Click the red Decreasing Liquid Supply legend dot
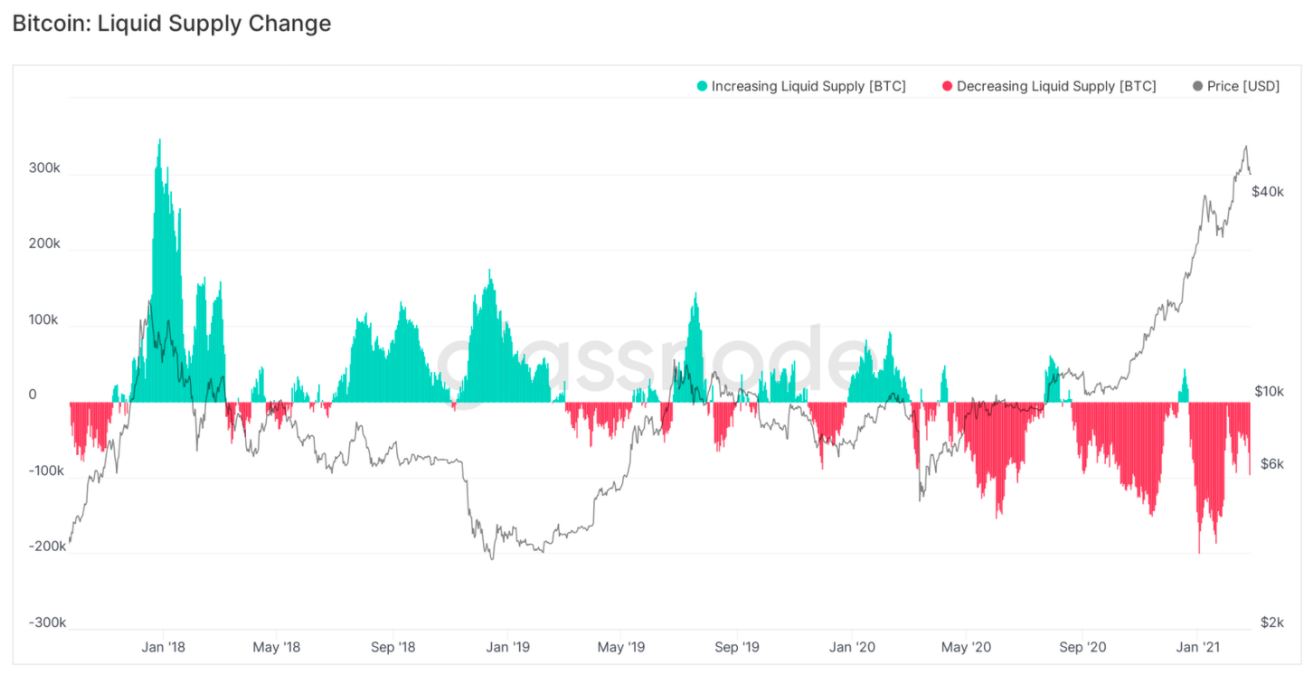 947,87
